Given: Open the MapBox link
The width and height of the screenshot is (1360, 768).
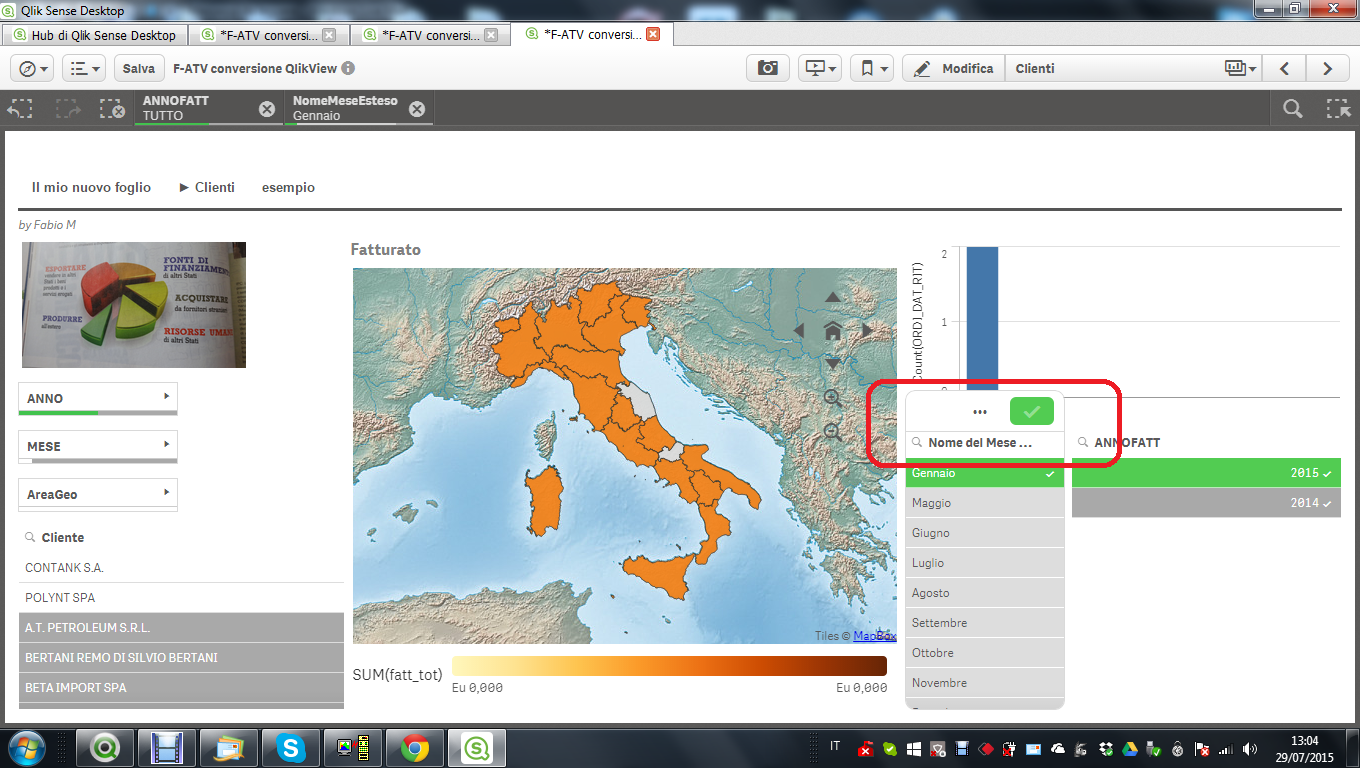Looking at the screenshot, I should click(x=874, y=636).
